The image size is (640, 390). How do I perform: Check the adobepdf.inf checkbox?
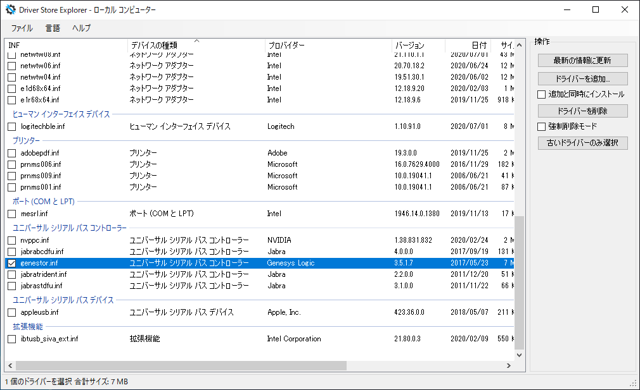[12, 153]
